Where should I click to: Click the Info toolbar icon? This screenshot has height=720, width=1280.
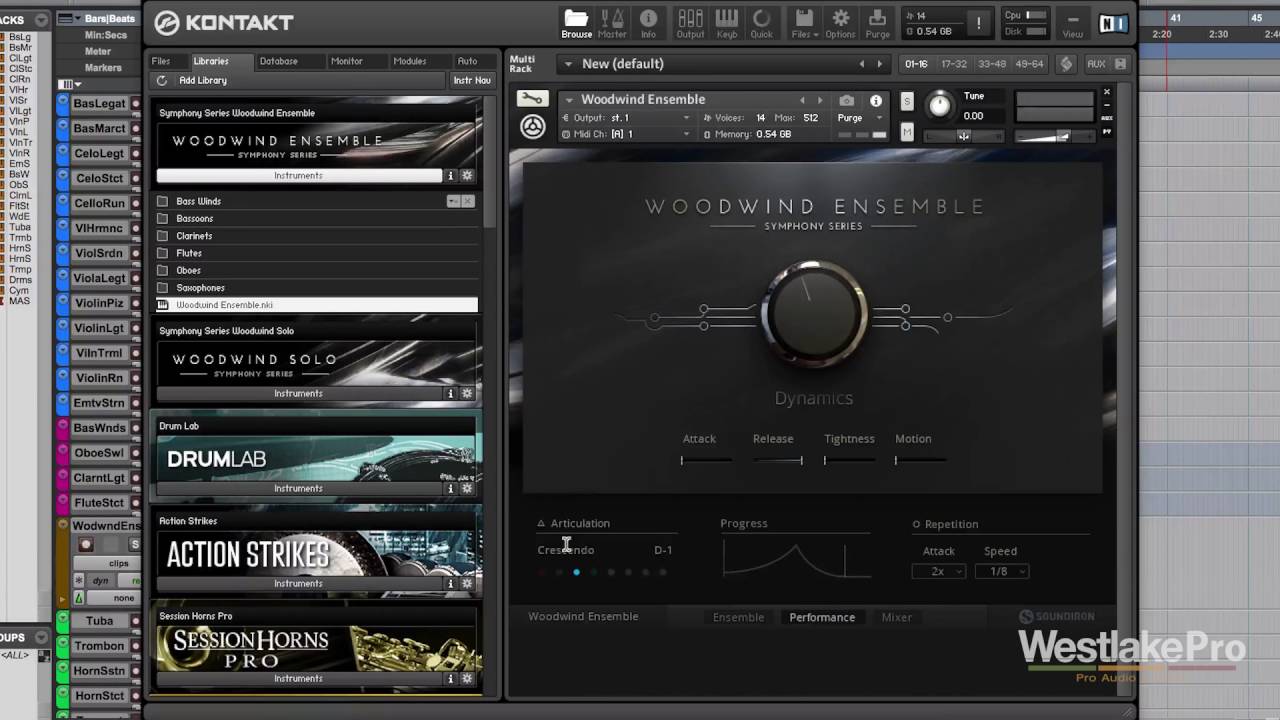648,24
